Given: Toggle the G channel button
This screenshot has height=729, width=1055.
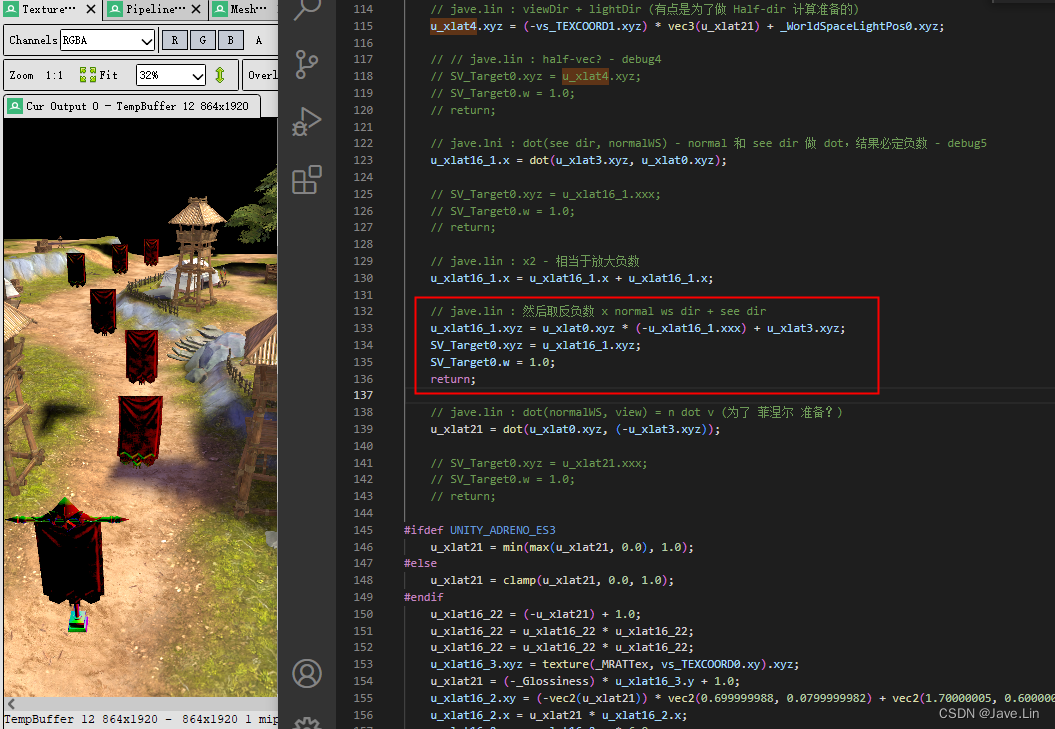Looking at the screenshot, I should [202, 40].
